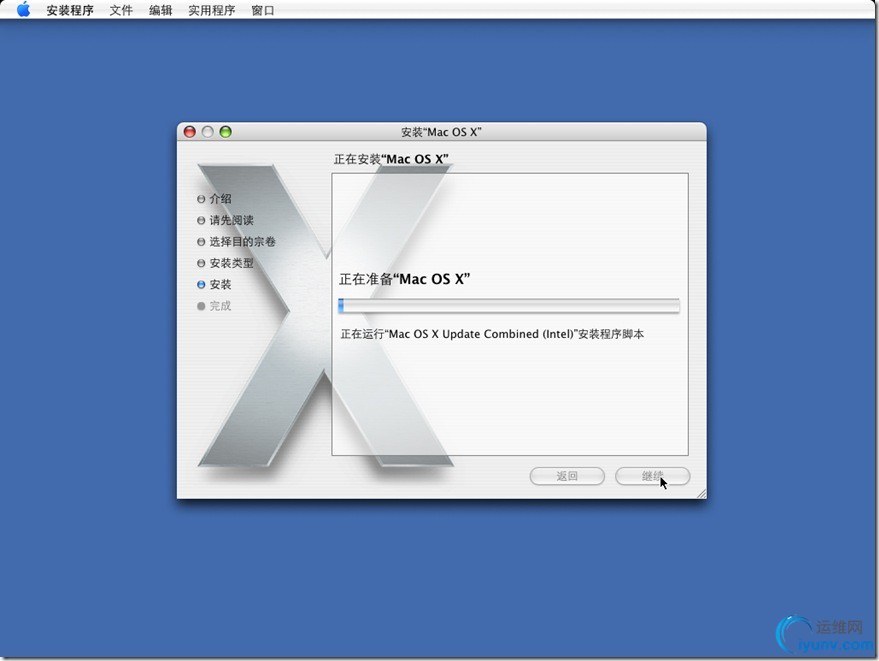Open the 编辑 menu

point(160,10)
